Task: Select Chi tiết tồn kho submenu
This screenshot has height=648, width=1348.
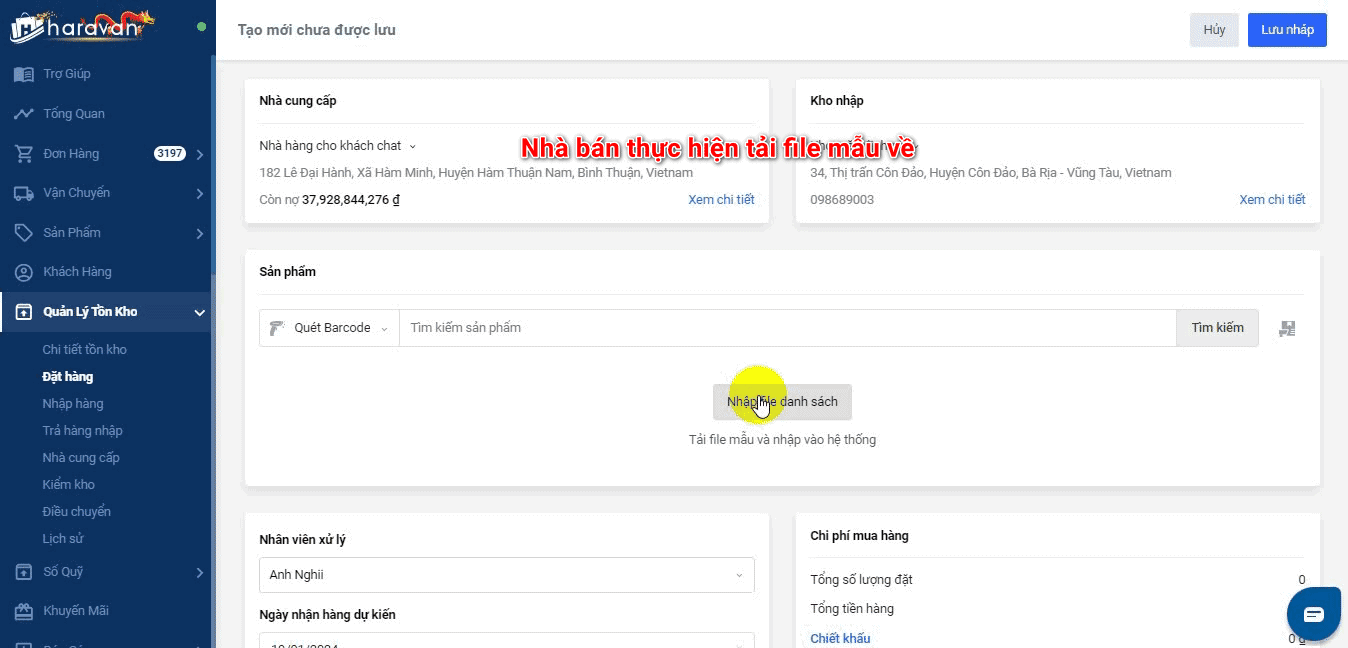Action: click(x=84, y=350)
